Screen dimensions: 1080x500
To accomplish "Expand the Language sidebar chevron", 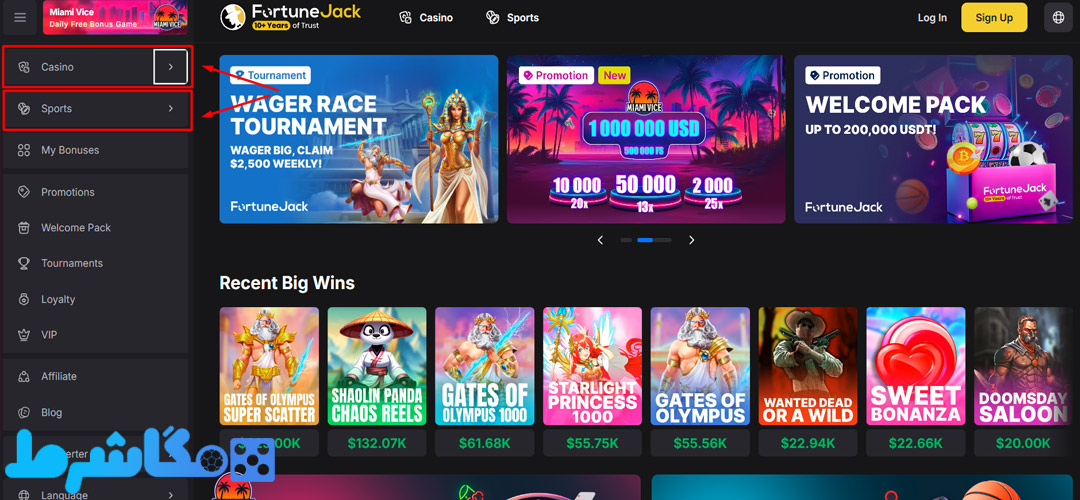I will (x=171, y=494).
